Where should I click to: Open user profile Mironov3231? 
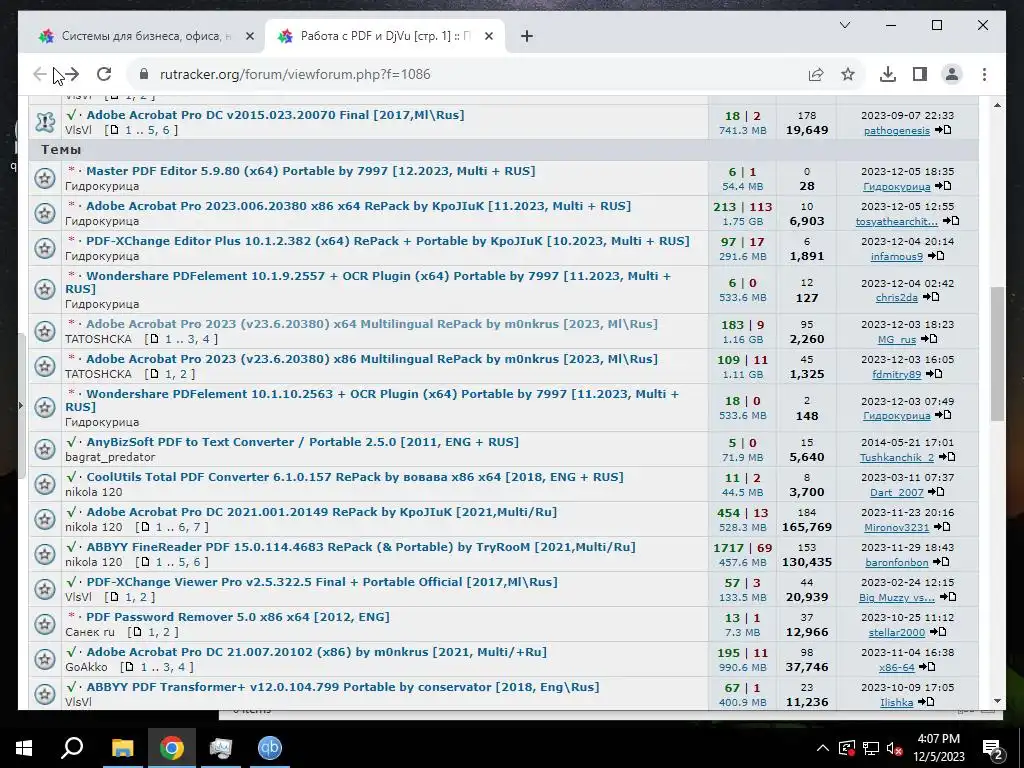tap(897, 528)
